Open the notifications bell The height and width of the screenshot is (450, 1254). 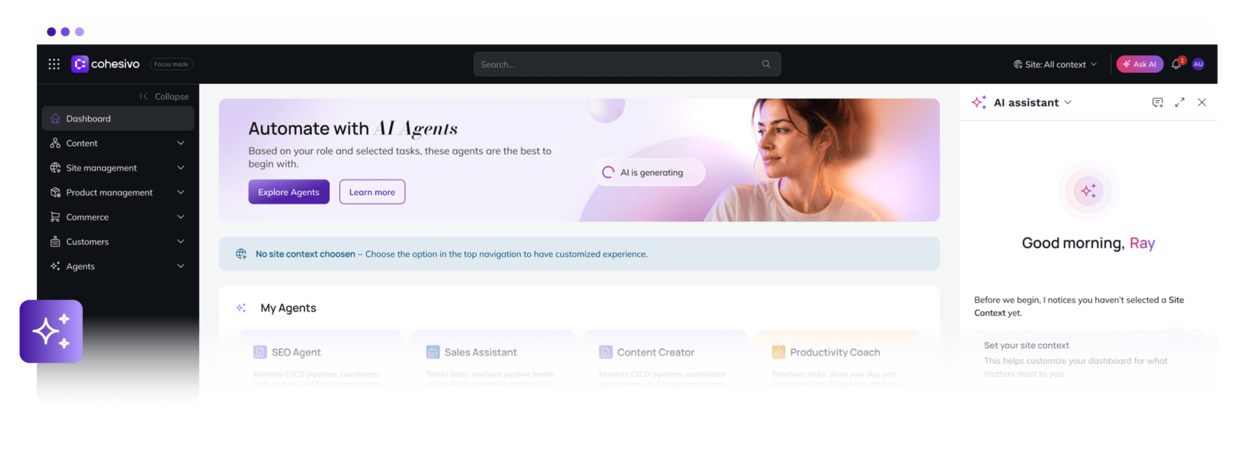[1176, 64]
